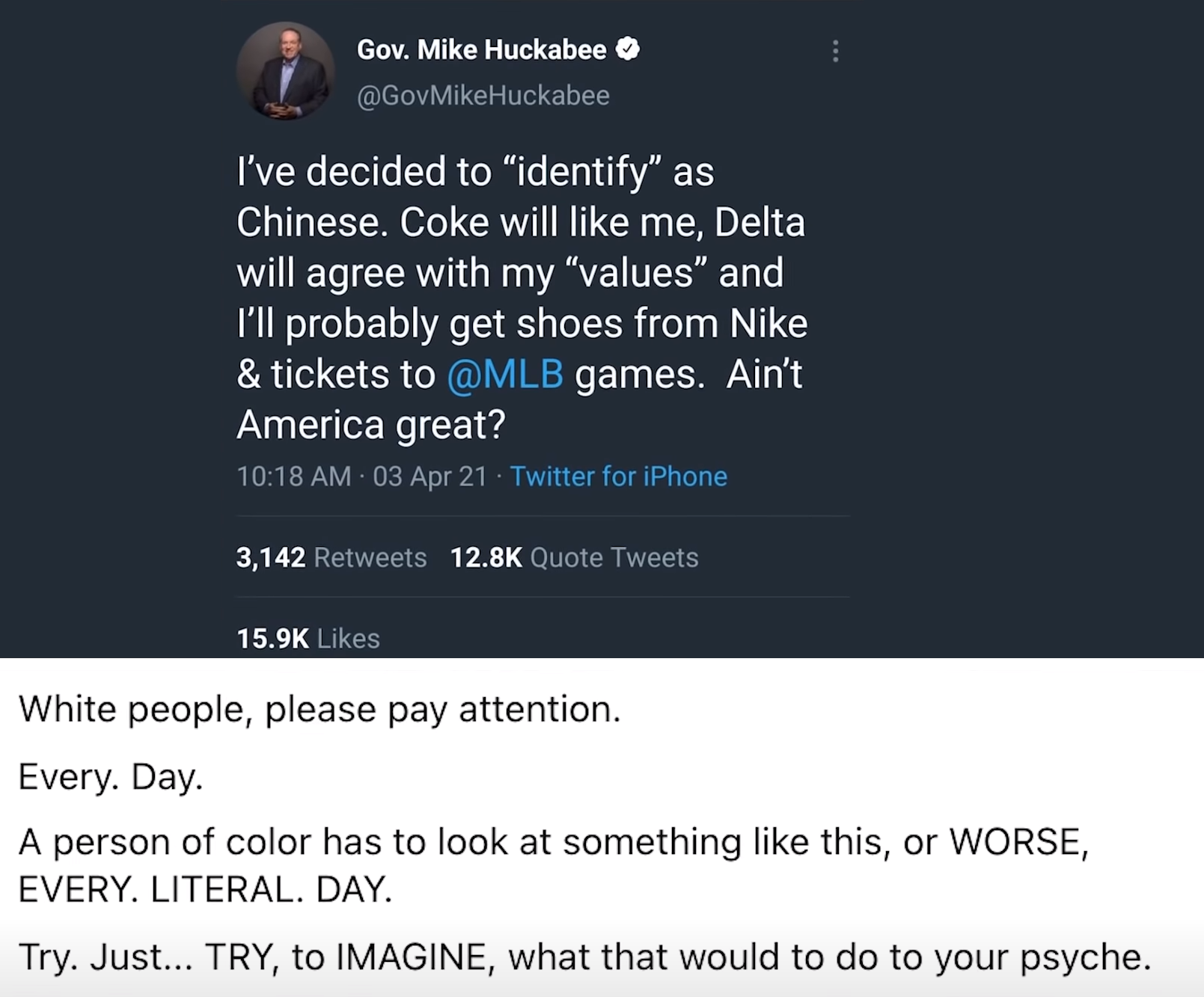Click the 'White people, please pay attention.' line

320,710
